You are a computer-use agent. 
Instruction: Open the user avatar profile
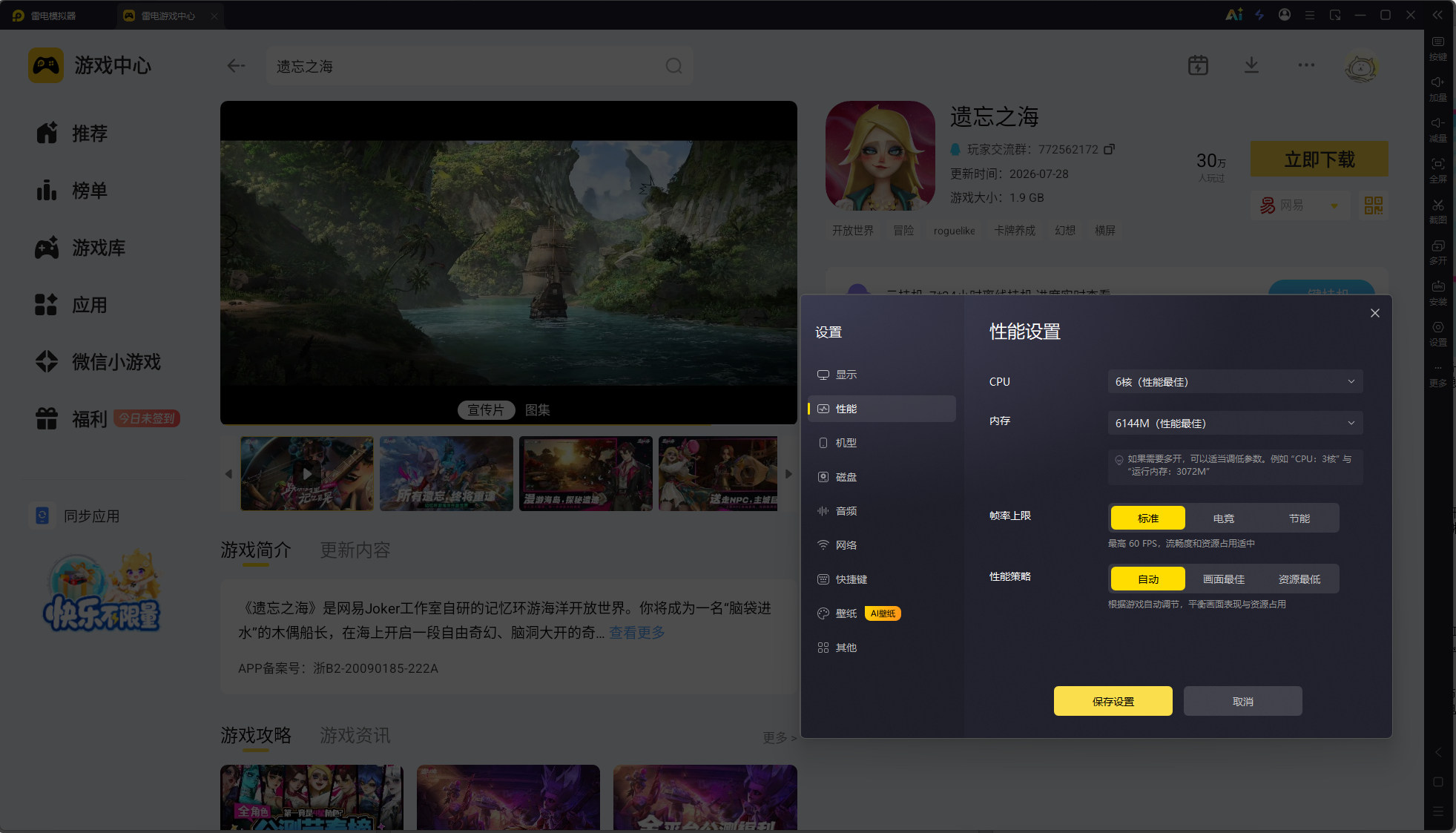click(1361, 67)
